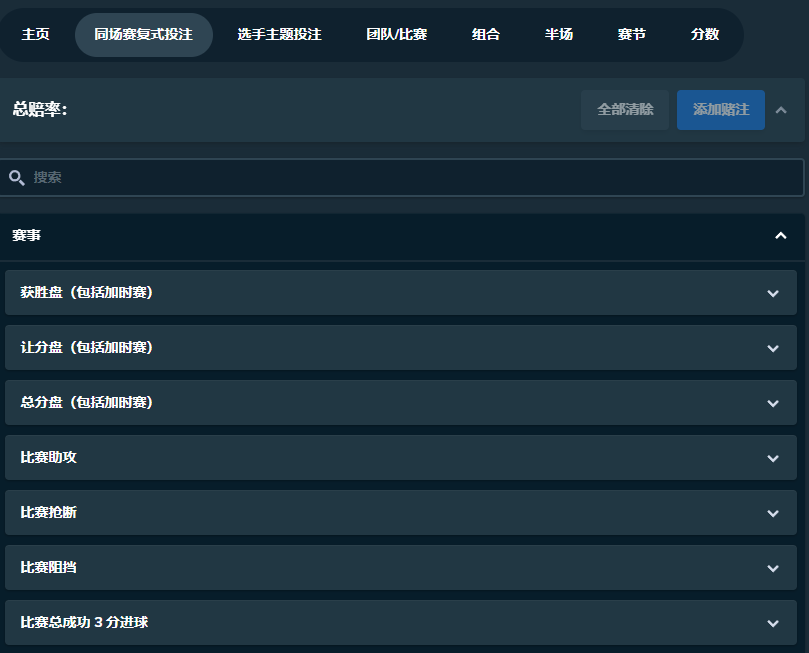The image size is (809, 653).
Task: Switch to the 团队/比赛 tab
Action: click(x=396, y=35)
